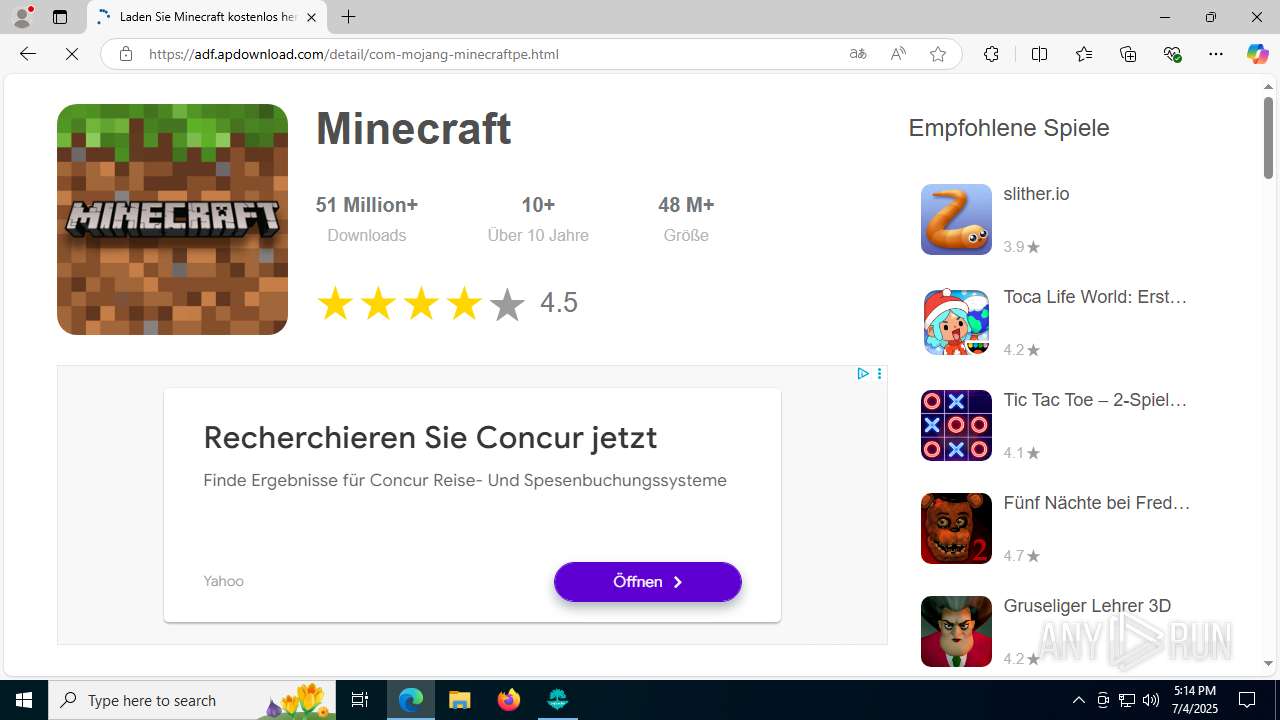This screenshot has width=1280, height=720.
Task: Open the network status tray icon
Action: coord(1127,700)
